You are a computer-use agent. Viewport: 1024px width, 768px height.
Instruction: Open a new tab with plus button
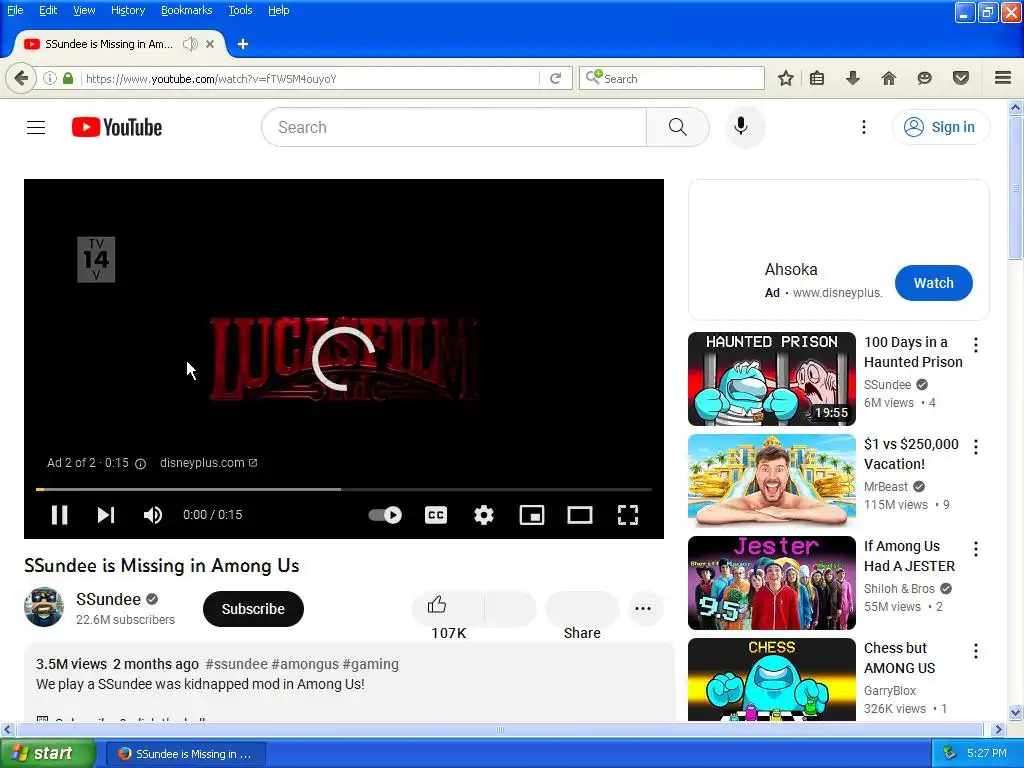tap(243, 44)
